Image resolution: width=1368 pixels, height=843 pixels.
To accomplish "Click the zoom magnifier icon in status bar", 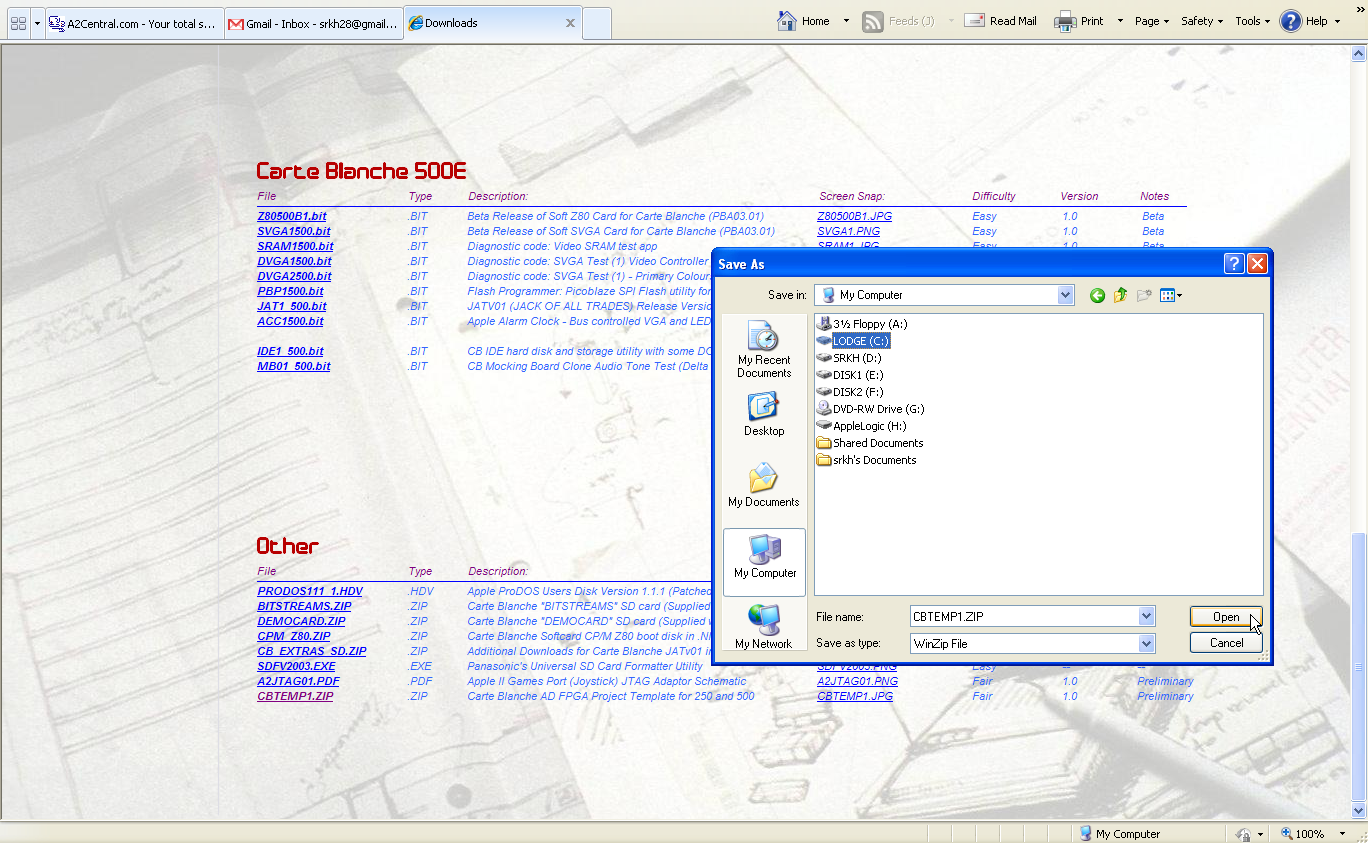I will [x=1286, y=833].
